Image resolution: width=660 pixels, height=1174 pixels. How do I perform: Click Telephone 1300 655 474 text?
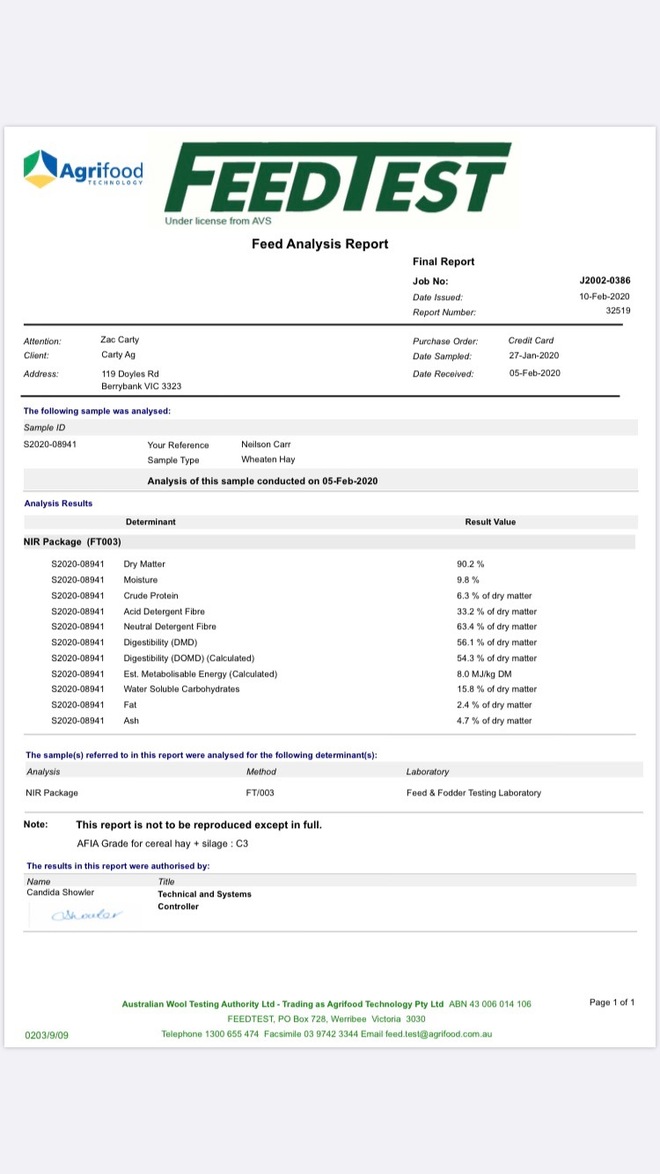tap(210, 1034)
